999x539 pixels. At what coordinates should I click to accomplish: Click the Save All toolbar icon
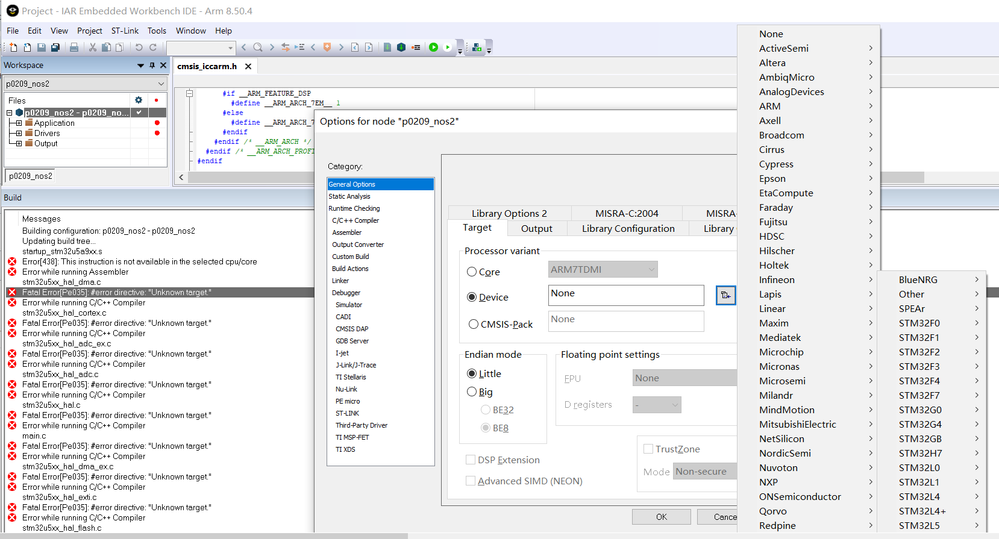point(55,47)
